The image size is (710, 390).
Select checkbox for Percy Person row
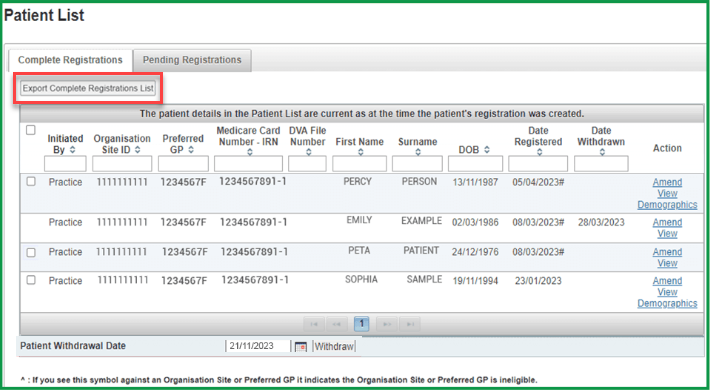tap(31, 182)
